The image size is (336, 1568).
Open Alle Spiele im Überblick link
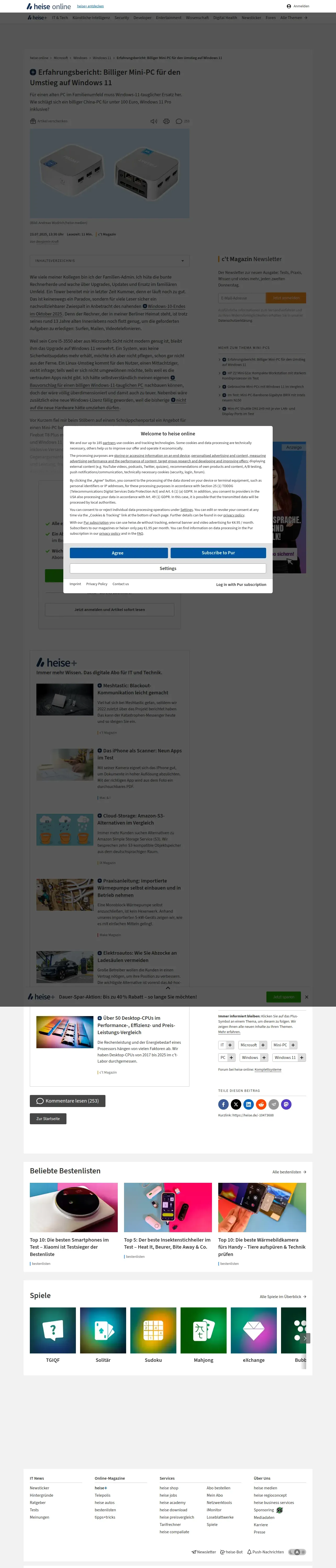283,1296
